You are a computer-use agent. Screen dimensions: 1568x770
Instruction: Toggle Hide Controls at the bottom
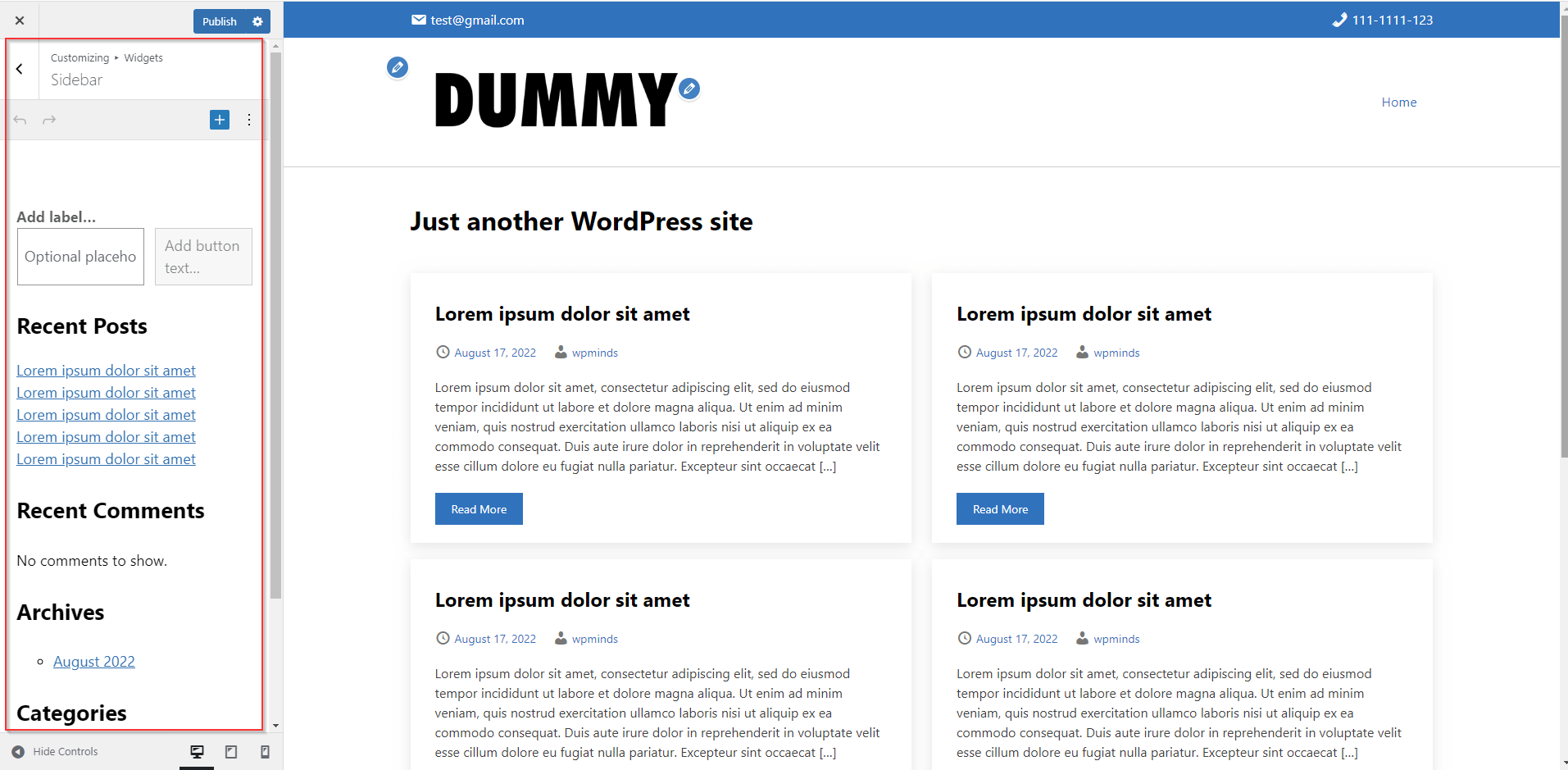click(x=53, y=751)
